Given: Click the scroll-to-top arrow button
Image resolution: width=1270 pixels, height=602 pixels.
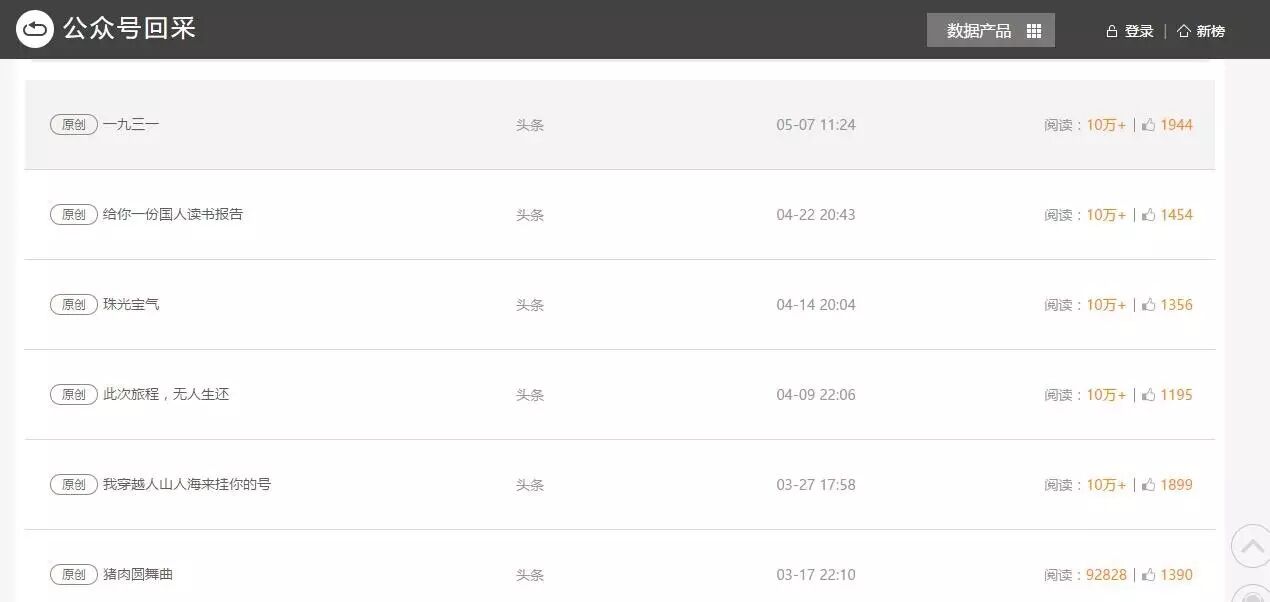Looking at the screenshot, I should [x=1250, y=546].
